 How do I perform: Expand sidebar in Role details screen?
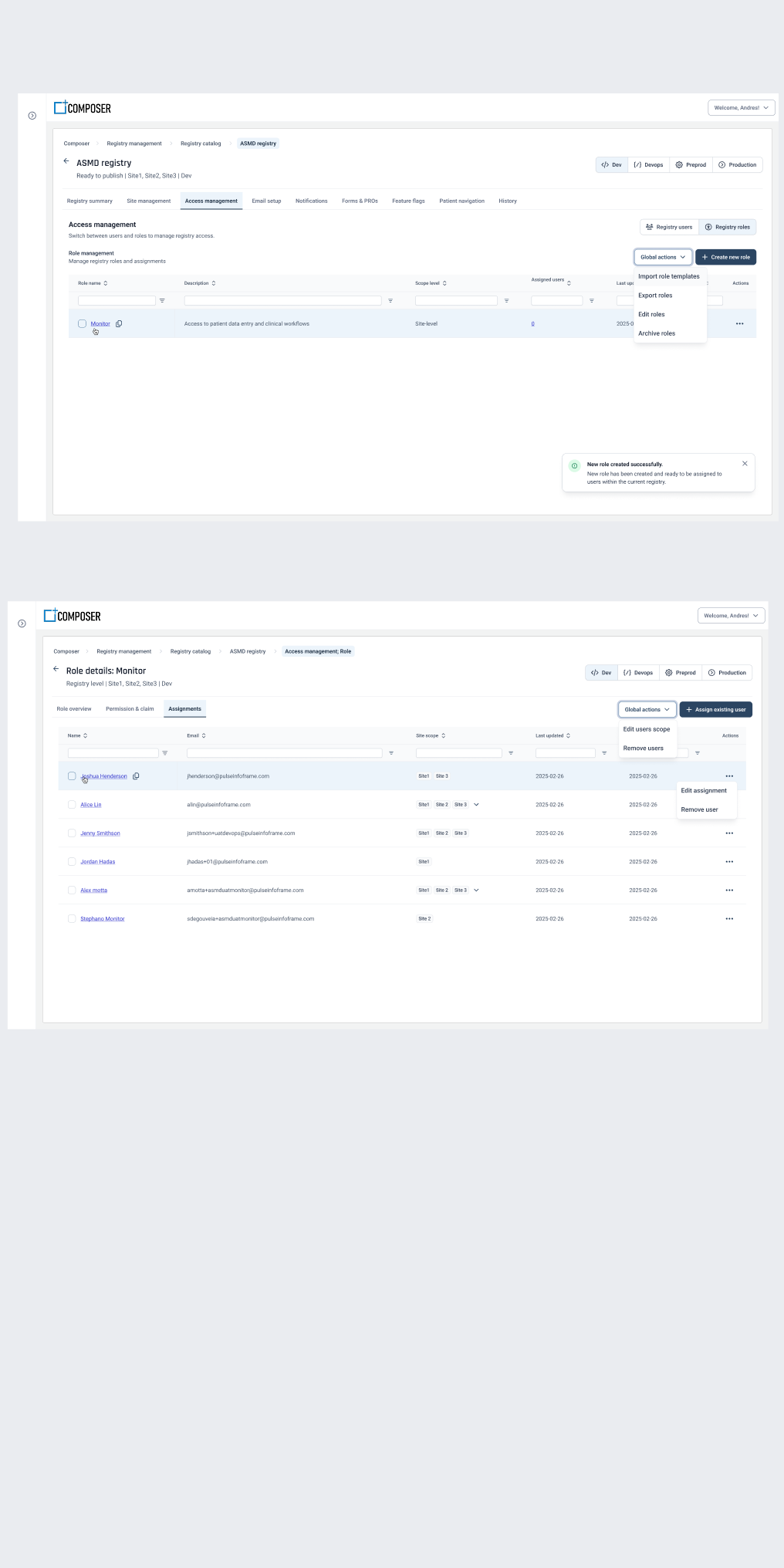click(x=22, y=623)
